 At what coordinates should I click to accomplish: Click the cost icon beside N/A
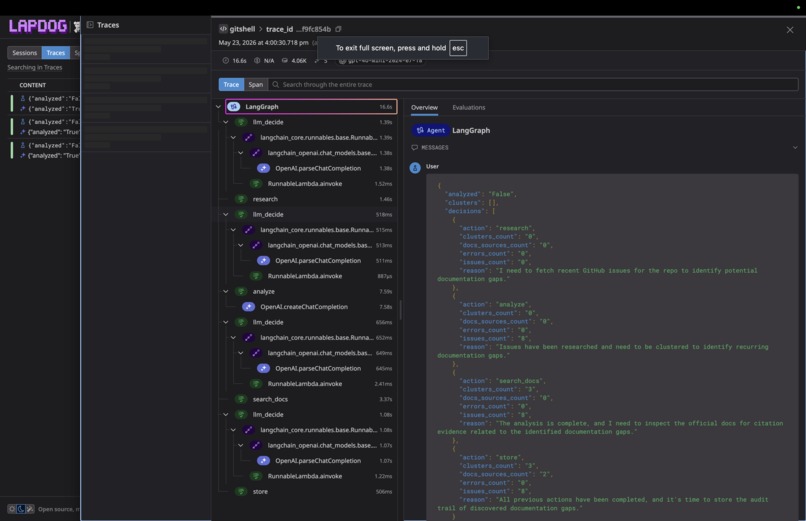coord(257,61)
